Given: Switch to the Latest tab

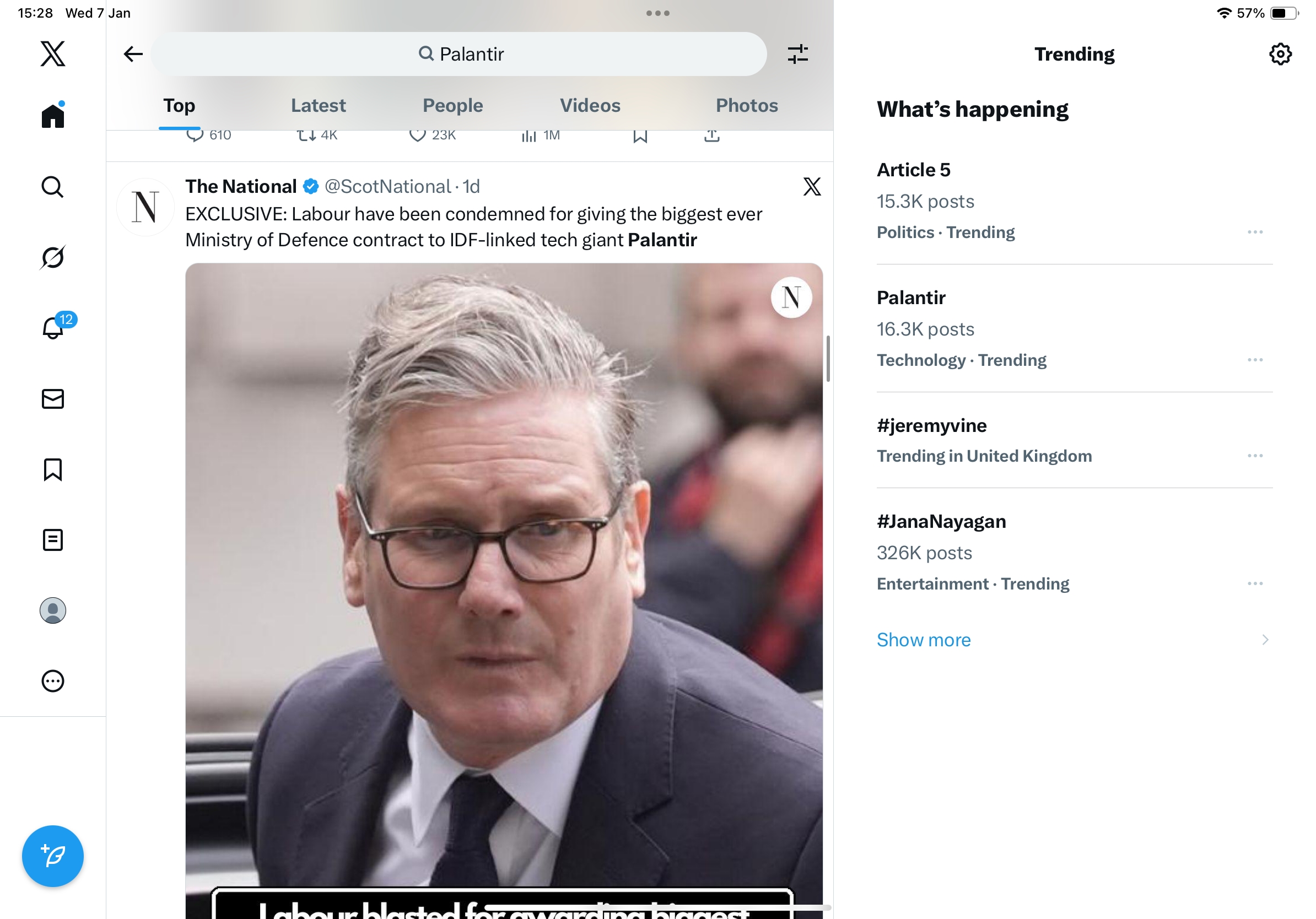Looking at the screenshot, I should coord(318,105).
